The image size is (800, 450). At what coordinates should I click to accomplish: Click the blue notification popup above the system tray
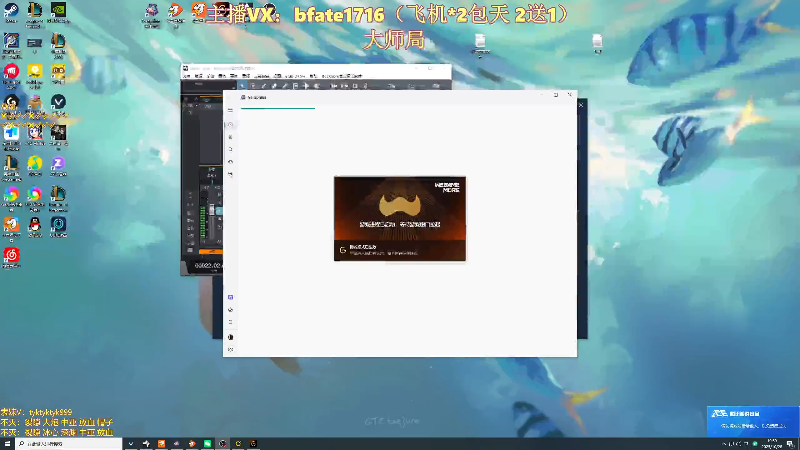pyautogui.click(x=753, y=421)
